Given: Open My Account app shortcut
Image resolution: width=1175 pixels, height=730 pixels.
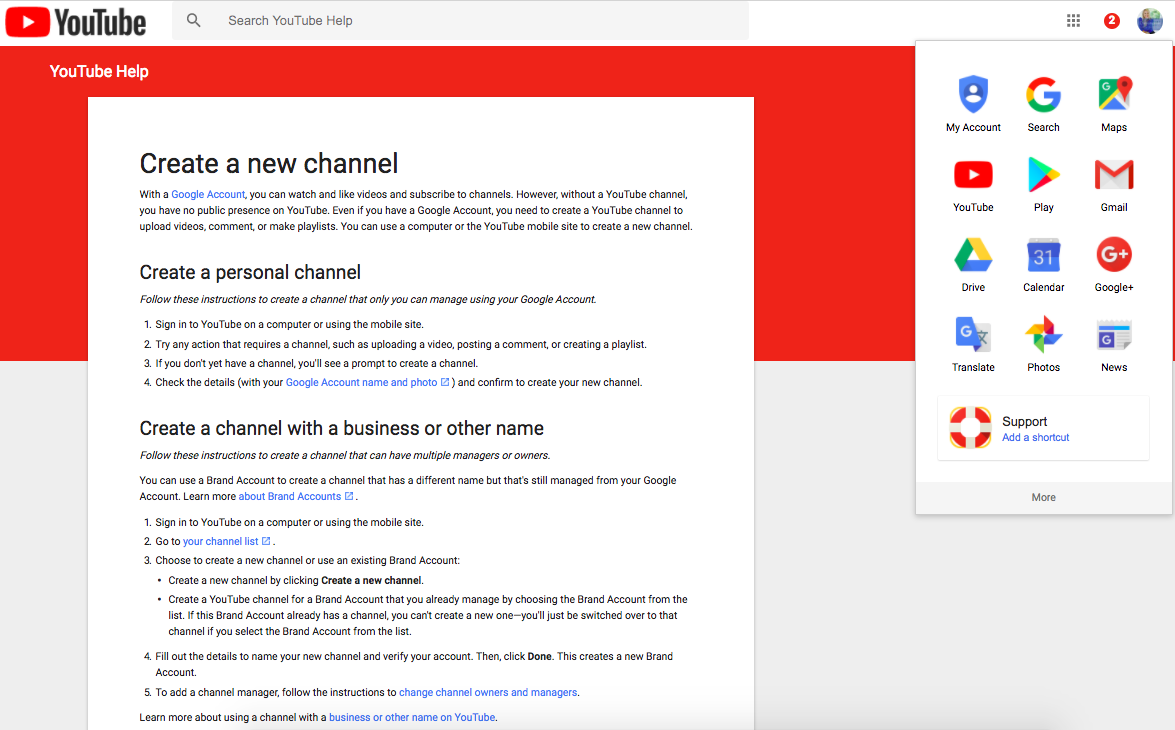Looking at the screenshot, I should [973, 103].
